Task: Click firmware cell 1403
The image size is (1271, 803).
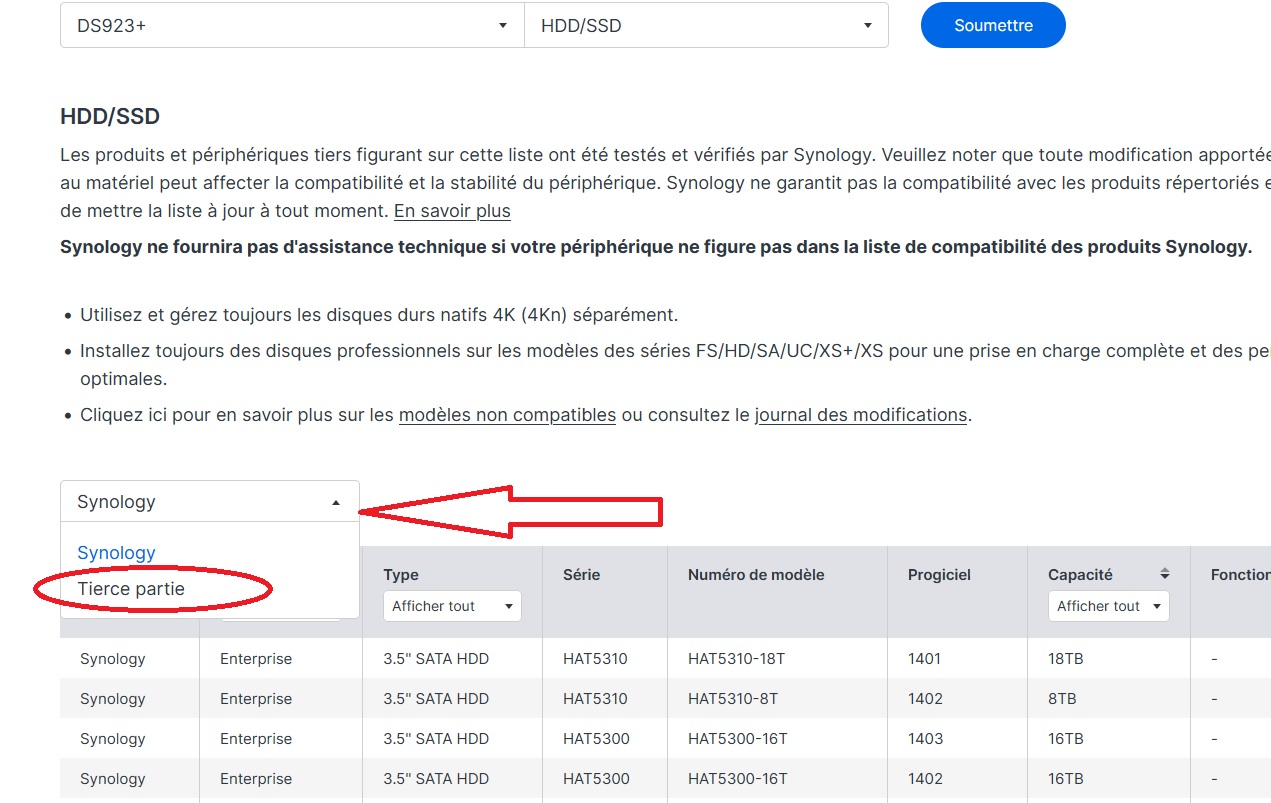Action: (x=925, y=739)
